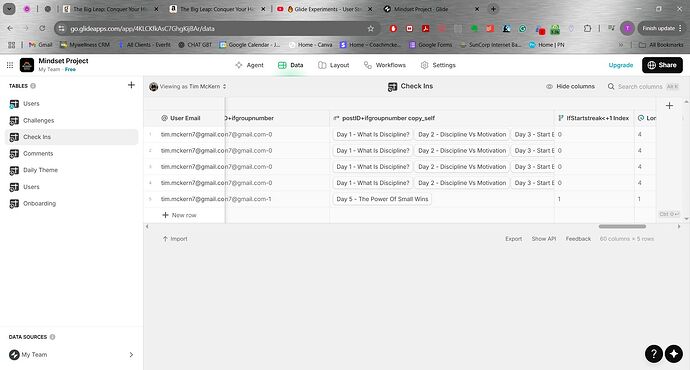Select the Challenges table

(x=71, y=121)
